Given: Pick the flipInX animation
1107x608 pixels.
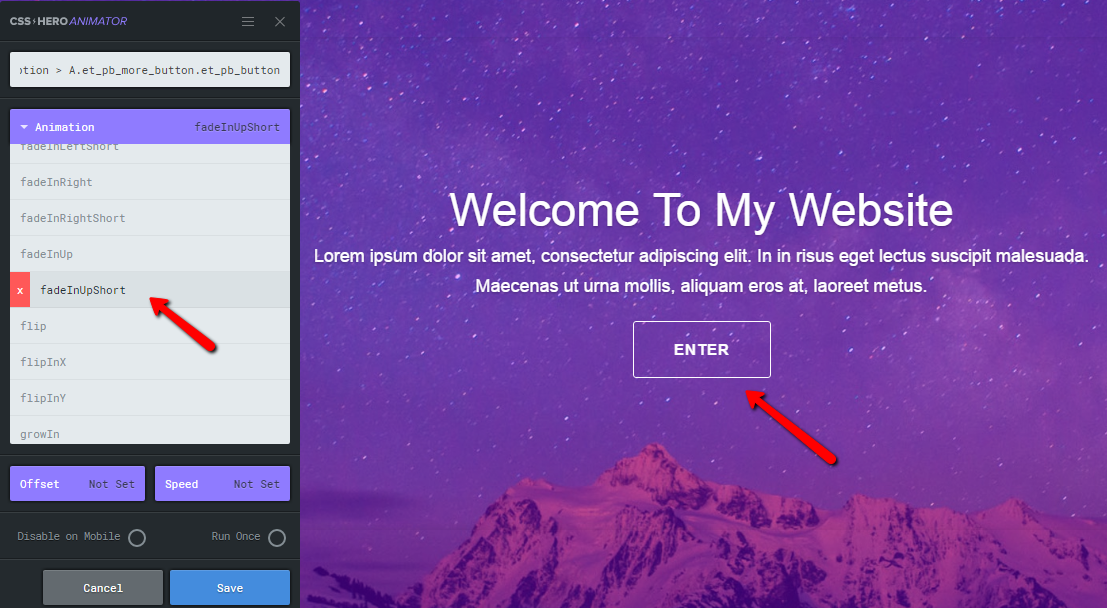Looking at the screenshot, I should click(x=150, y=362).
